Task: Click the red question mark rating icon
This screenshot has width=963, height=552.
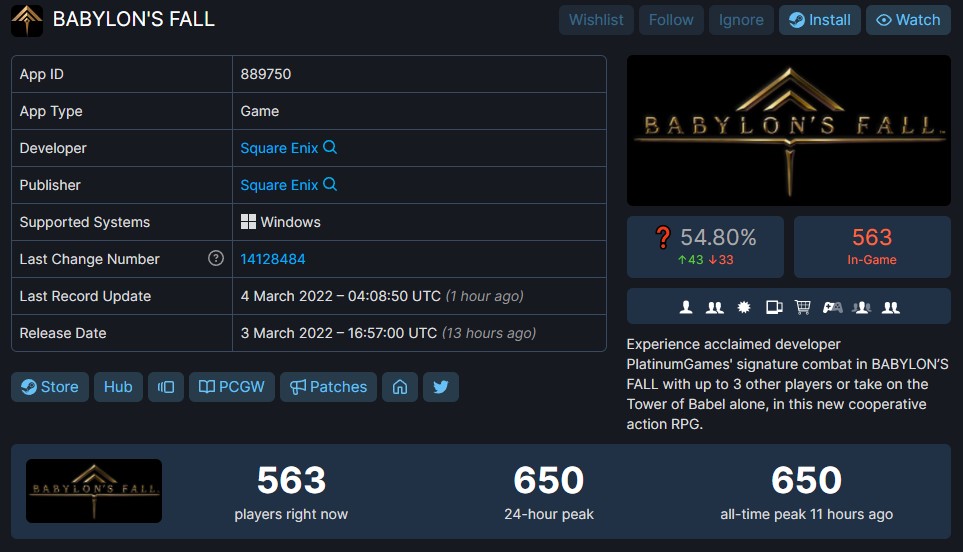Action: [x=663, y=238]
